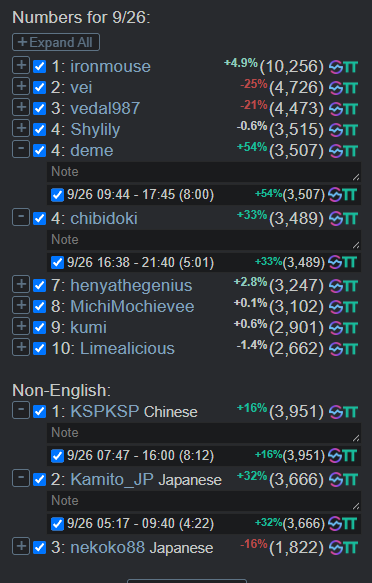This screenshot has width=372, height=583.
Task: Open SullyGnome icon for ironmouse
Action: pyautogui.click(x=336, y=67)
